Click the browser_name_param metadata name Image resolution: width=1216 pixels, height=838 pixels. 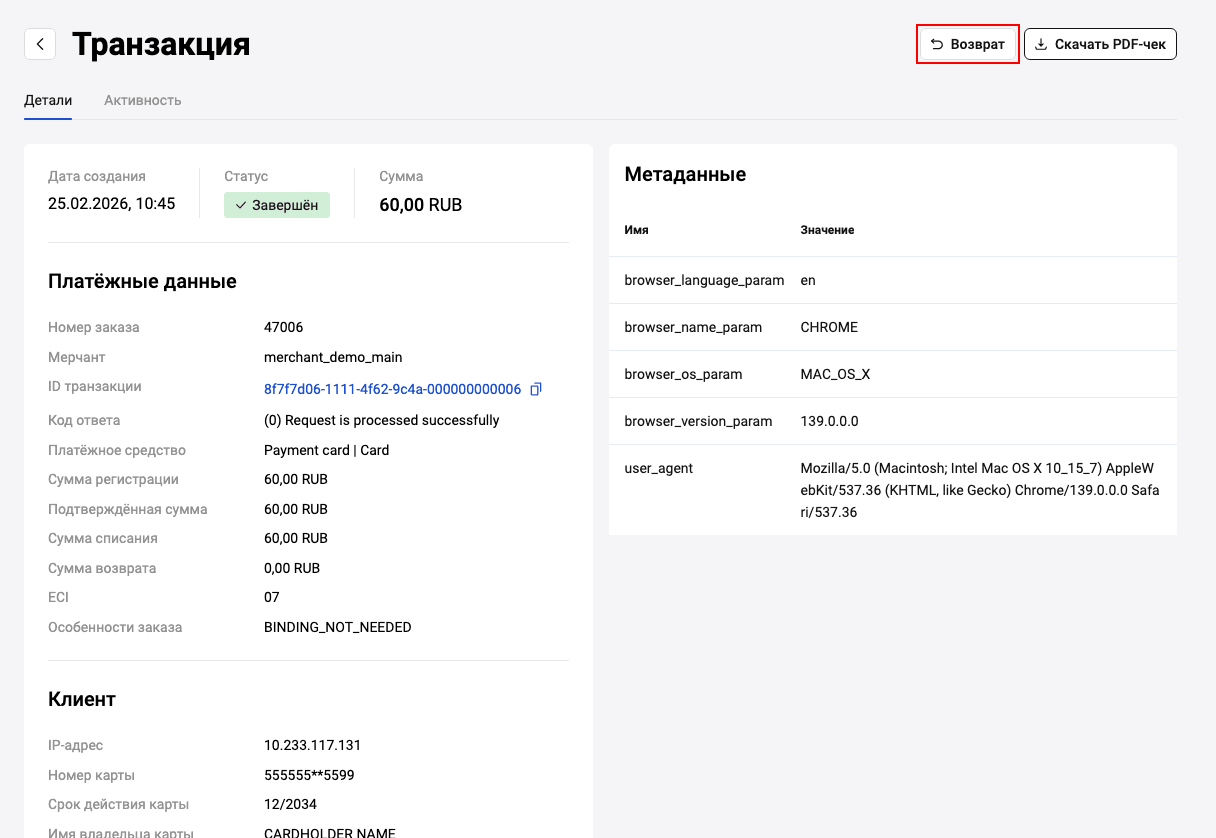(x=693, y=327)
